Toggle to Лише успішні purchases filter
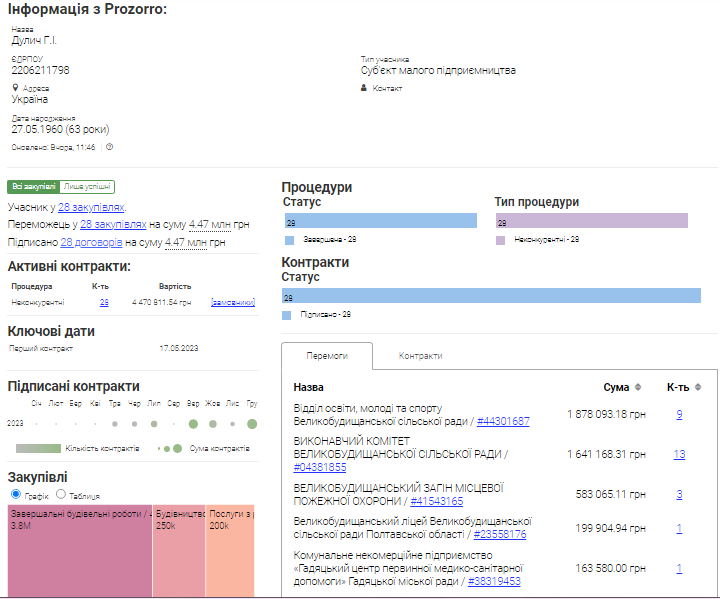Screen dimensions: 720x599 point(88,186)
